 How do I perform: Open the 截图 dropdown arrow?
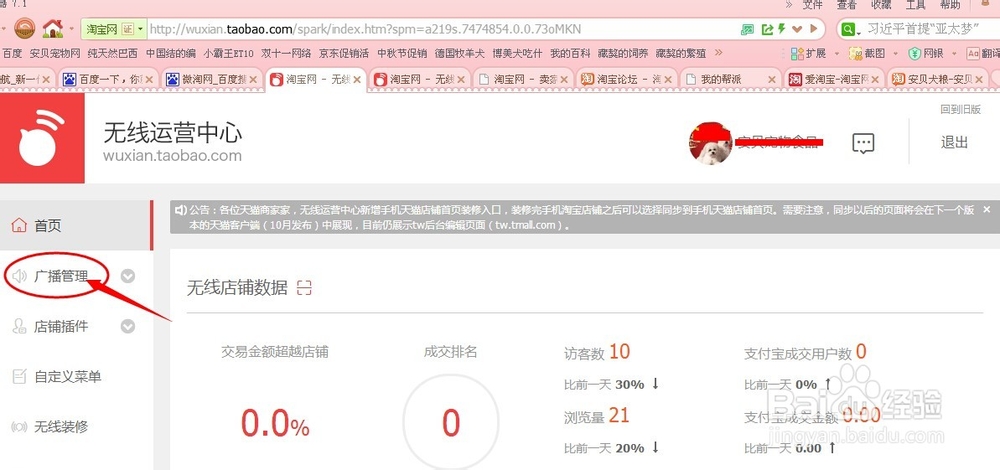pyautogui.click(x=895, y=54)
